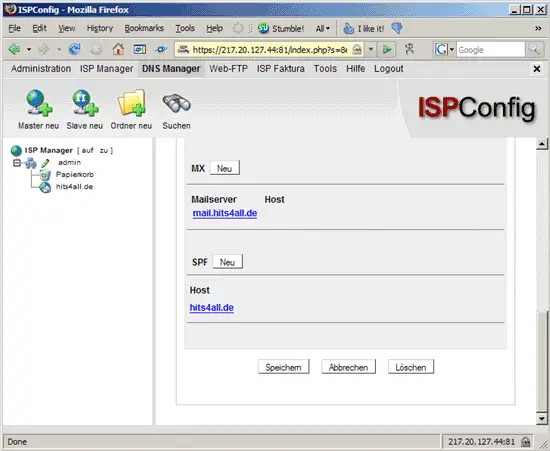
Task: Click the scrollbar up arrow
Action: coord(542,144)
